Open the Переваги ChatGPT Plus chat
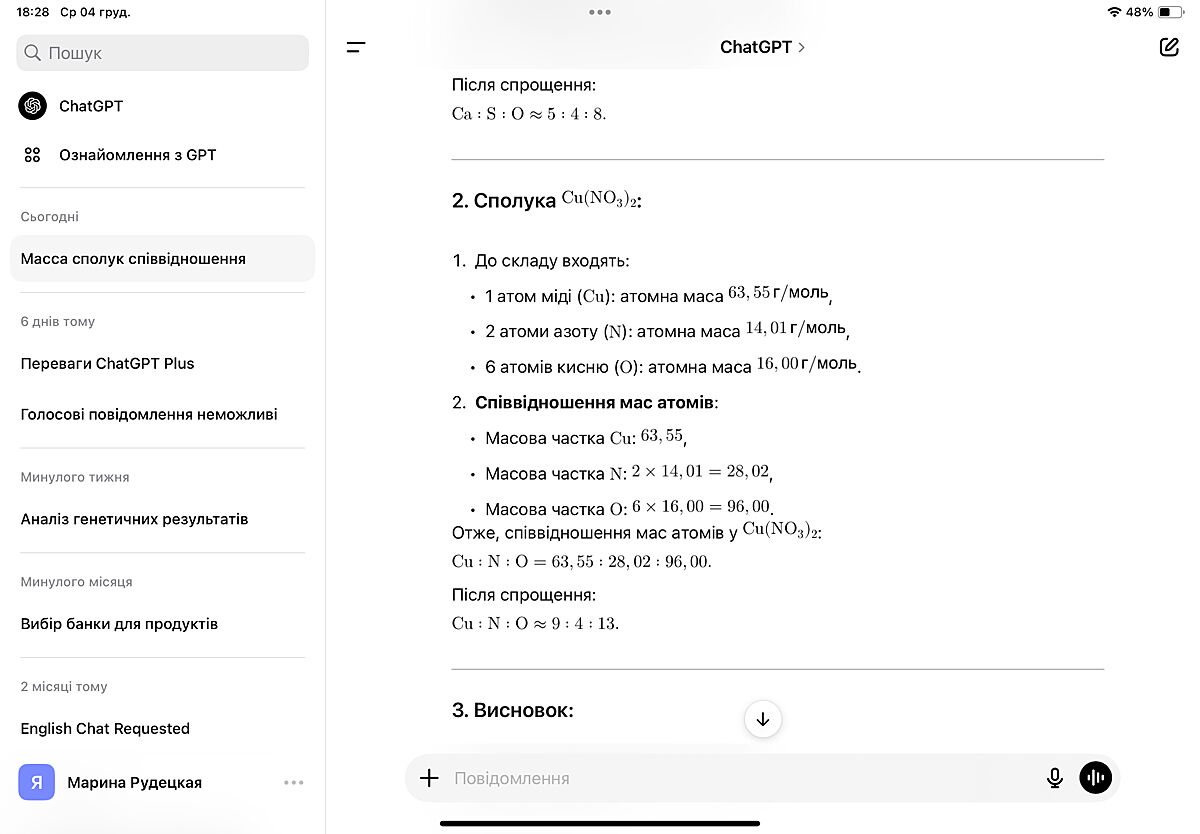This screenshot has height=834, width=1200. click(x=107, y=364)
